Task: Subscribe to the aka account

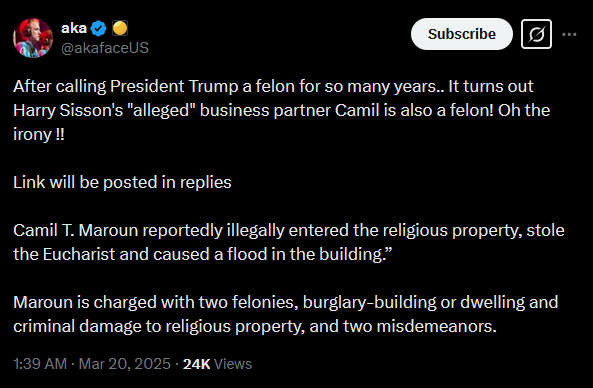Action: click(x=462, y=34)
